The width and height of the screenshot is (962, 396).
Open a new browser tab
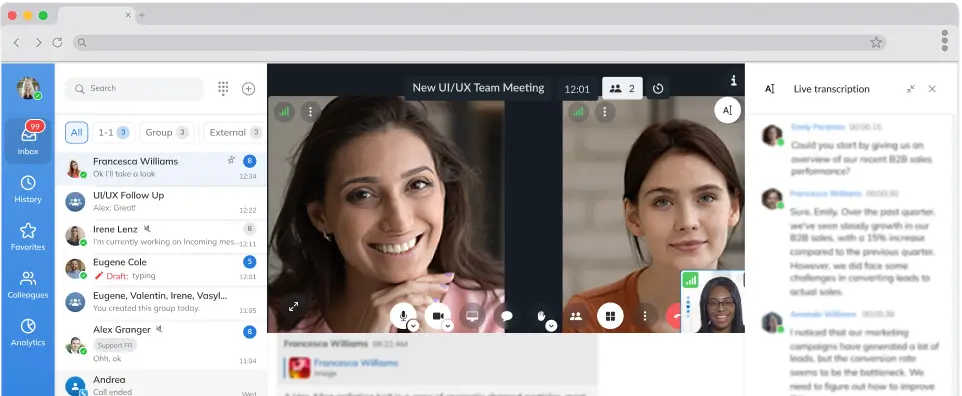142,15
